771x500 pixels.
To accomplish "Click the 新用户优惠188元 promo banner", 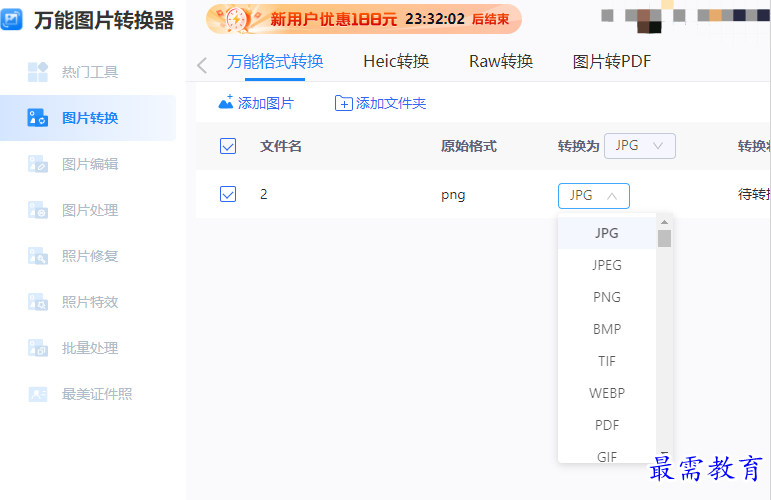I will [364, 19].
